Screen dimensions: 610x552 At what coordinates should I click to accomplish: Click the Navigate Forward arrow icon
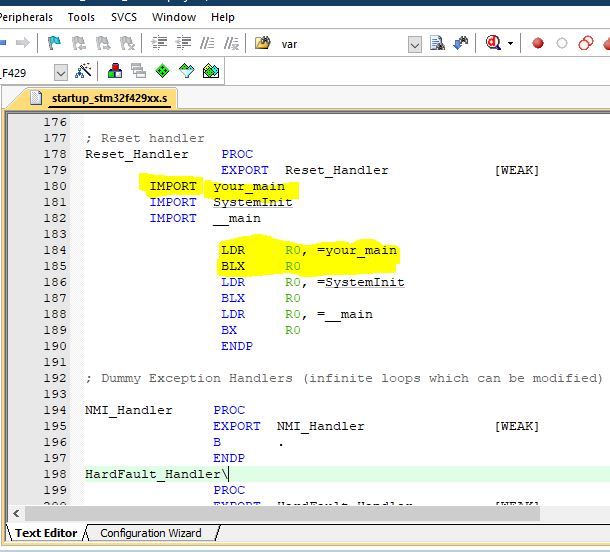point(22,43)
